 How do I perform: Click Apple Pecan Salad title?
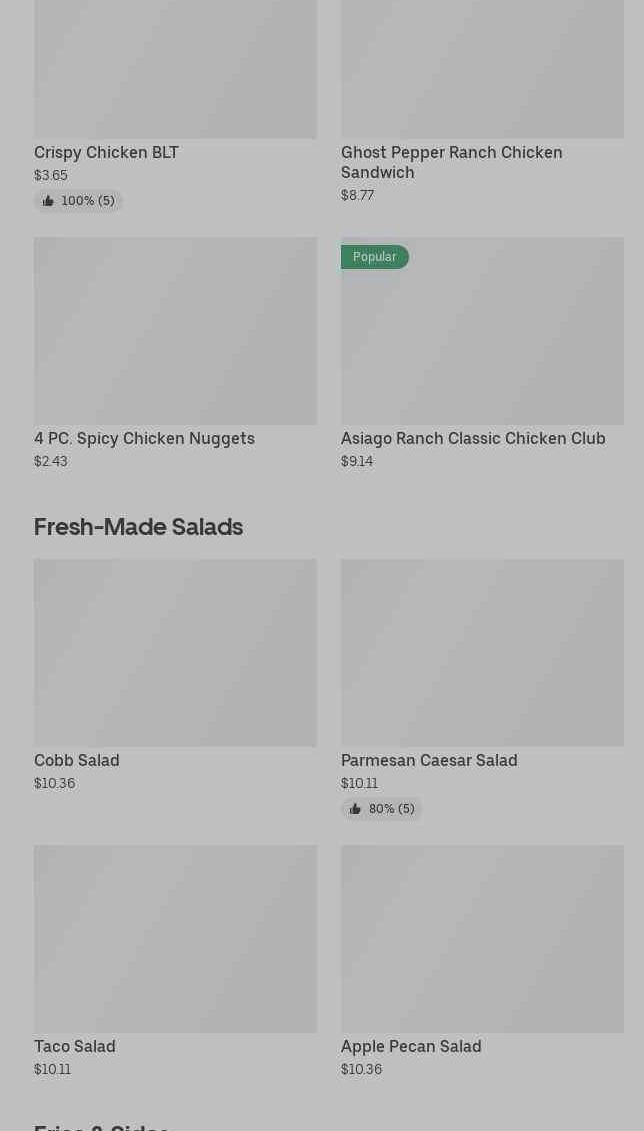pos(410,1047)
